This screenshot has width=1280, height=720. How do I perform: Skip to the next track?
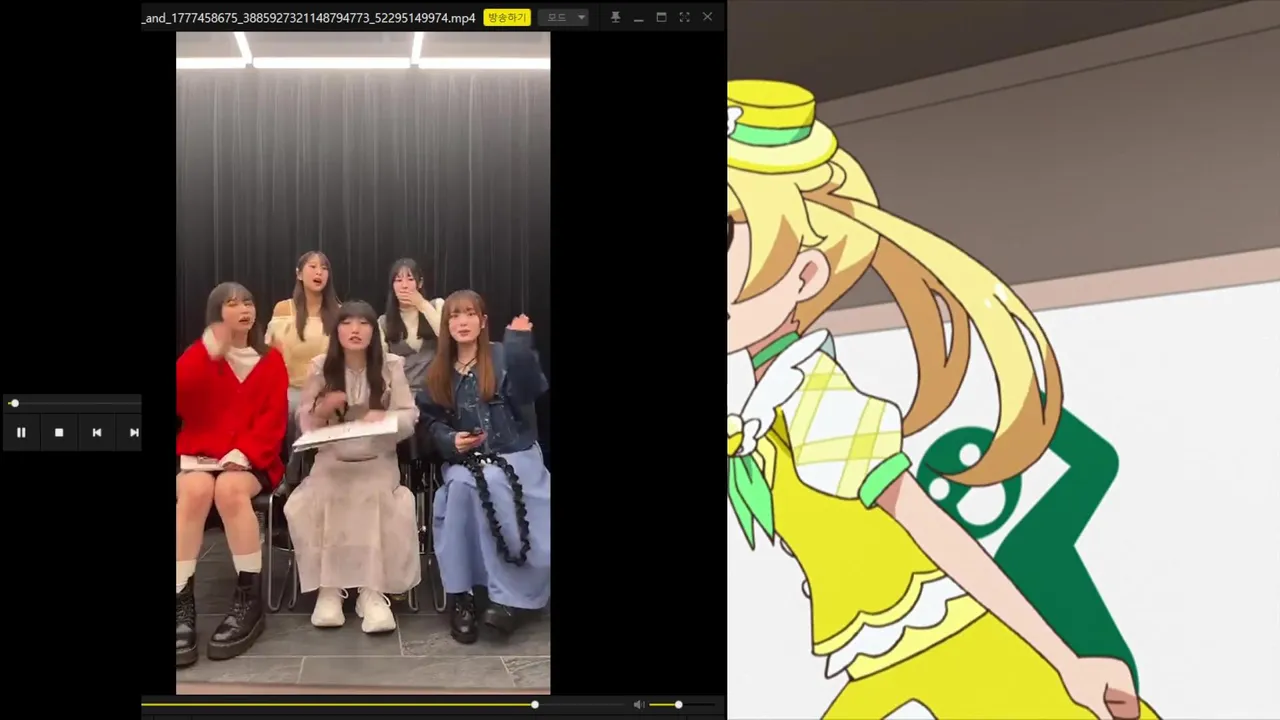(134, 432)
